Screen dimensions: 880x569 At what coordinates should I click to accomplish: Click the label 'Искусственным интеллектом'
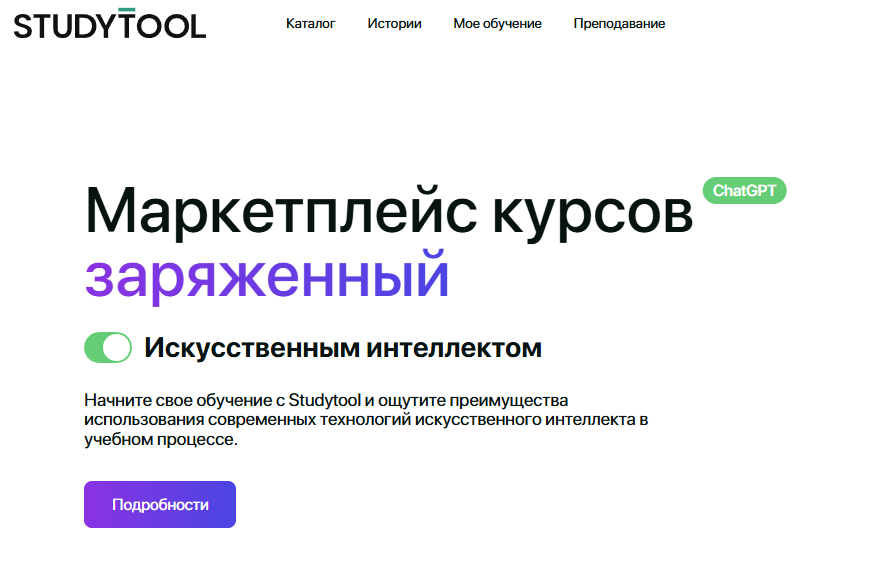pyautogui.click(x=343, y=348)
